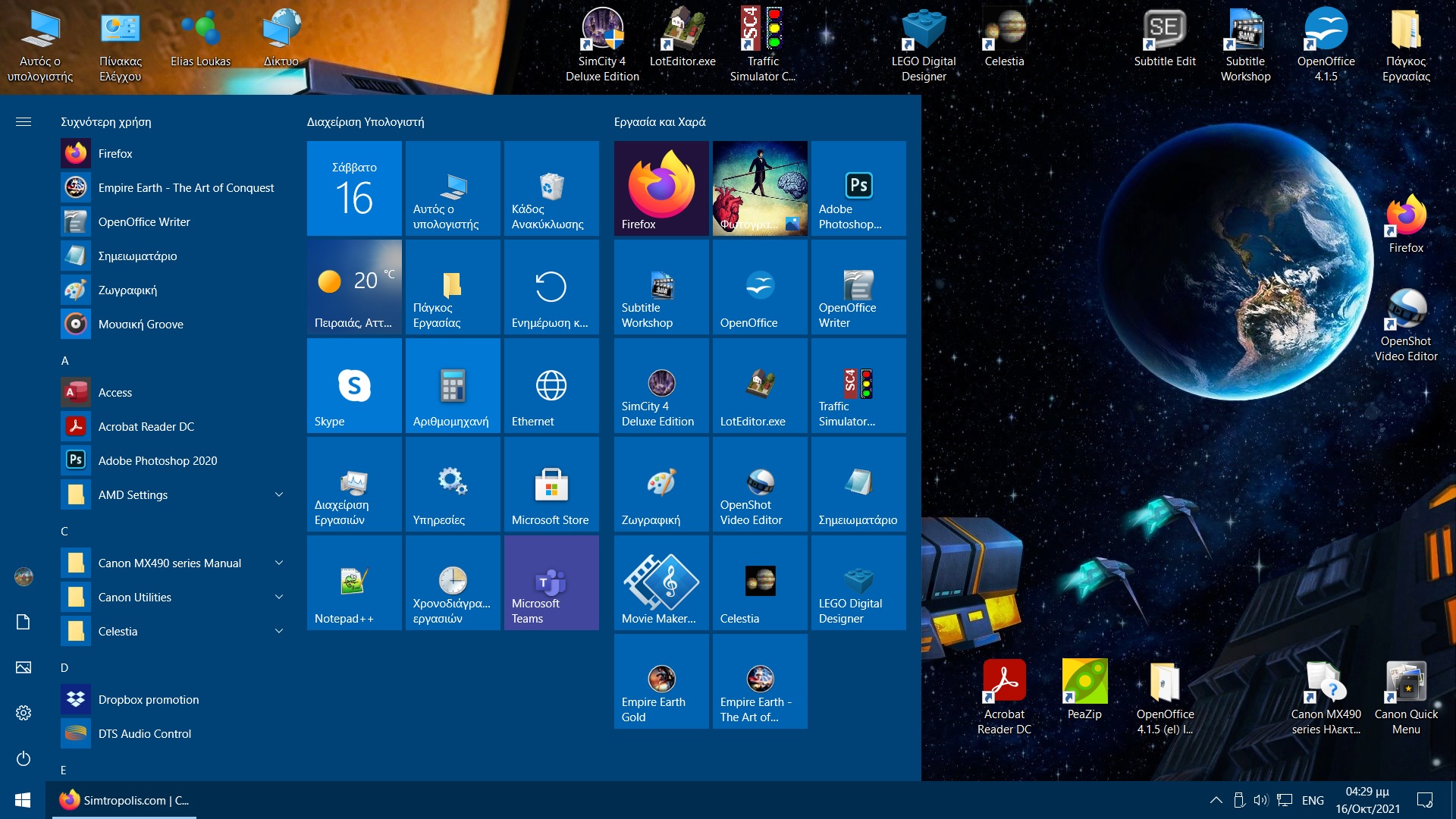Screen dimensions: 1456x819
Task: Launch Traffic Simulator tile
Action: pos(858,385)
